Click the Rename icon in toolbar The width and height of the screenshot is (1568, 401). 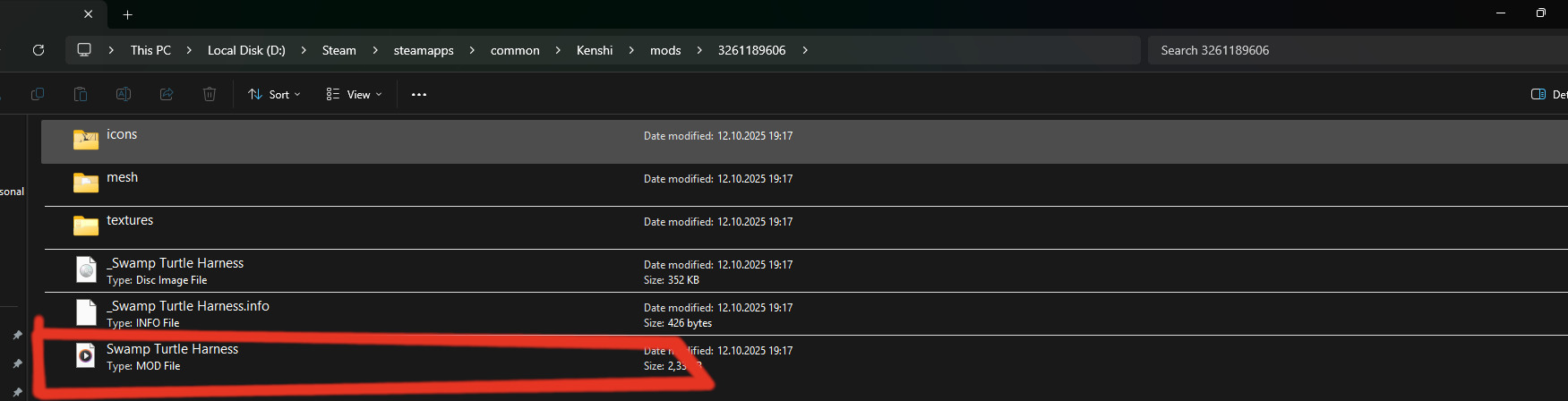(x=124, y=94)
